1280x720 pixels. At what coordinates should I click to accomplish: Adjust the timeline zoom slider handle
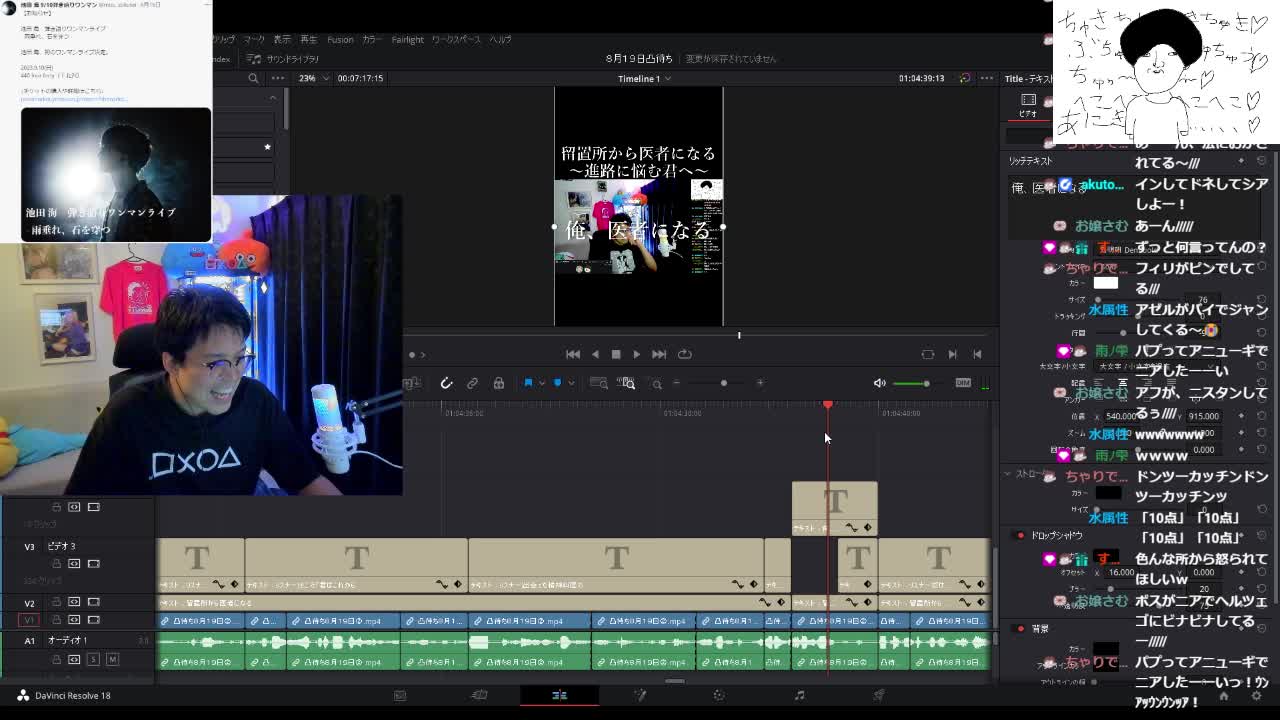click(724, 383)
